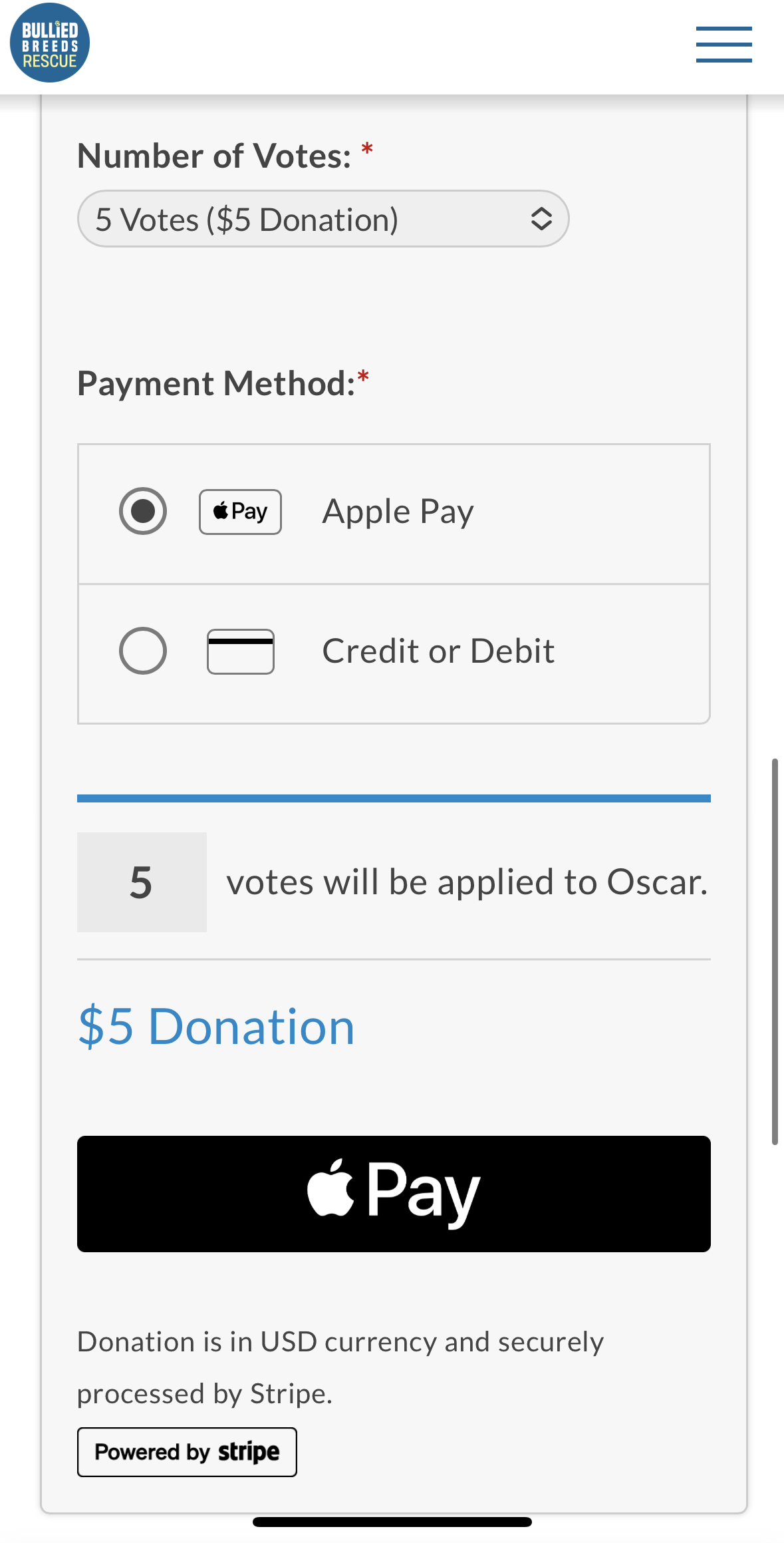Screen dimensions: 784x1543
Task: Click the Powered by Stripe badge
Action: click(x=187, y=1452)
